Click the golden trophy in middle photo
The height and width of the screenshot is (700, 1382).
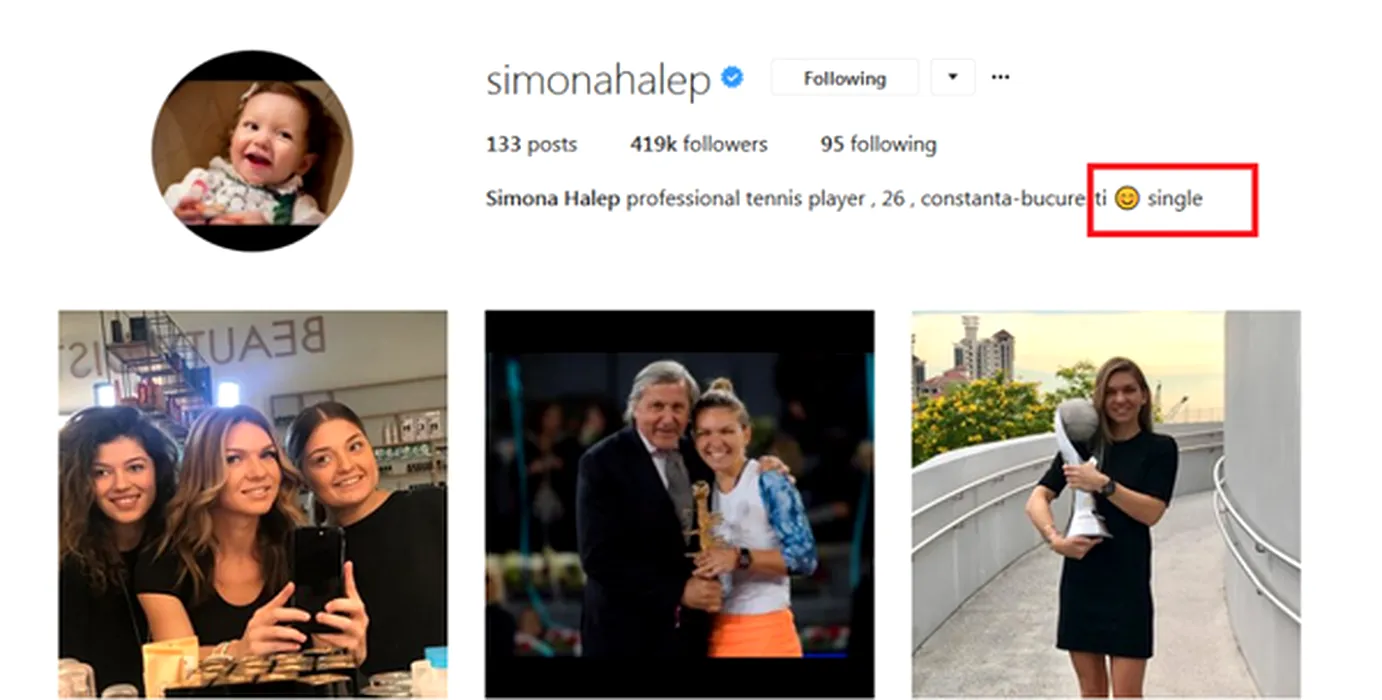704,518
